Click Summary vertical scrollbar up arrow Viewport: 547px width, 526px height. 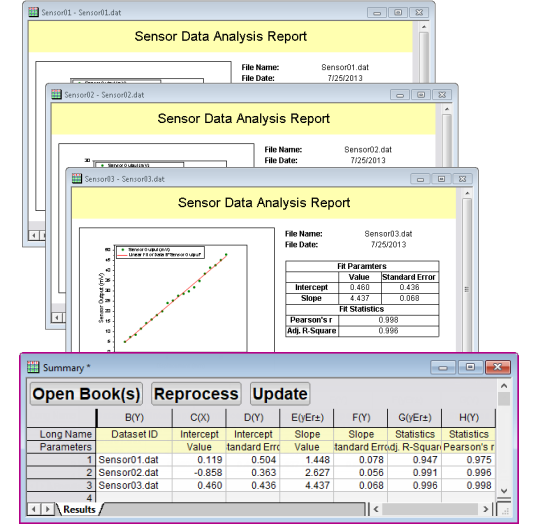click(x=504, y=386)
